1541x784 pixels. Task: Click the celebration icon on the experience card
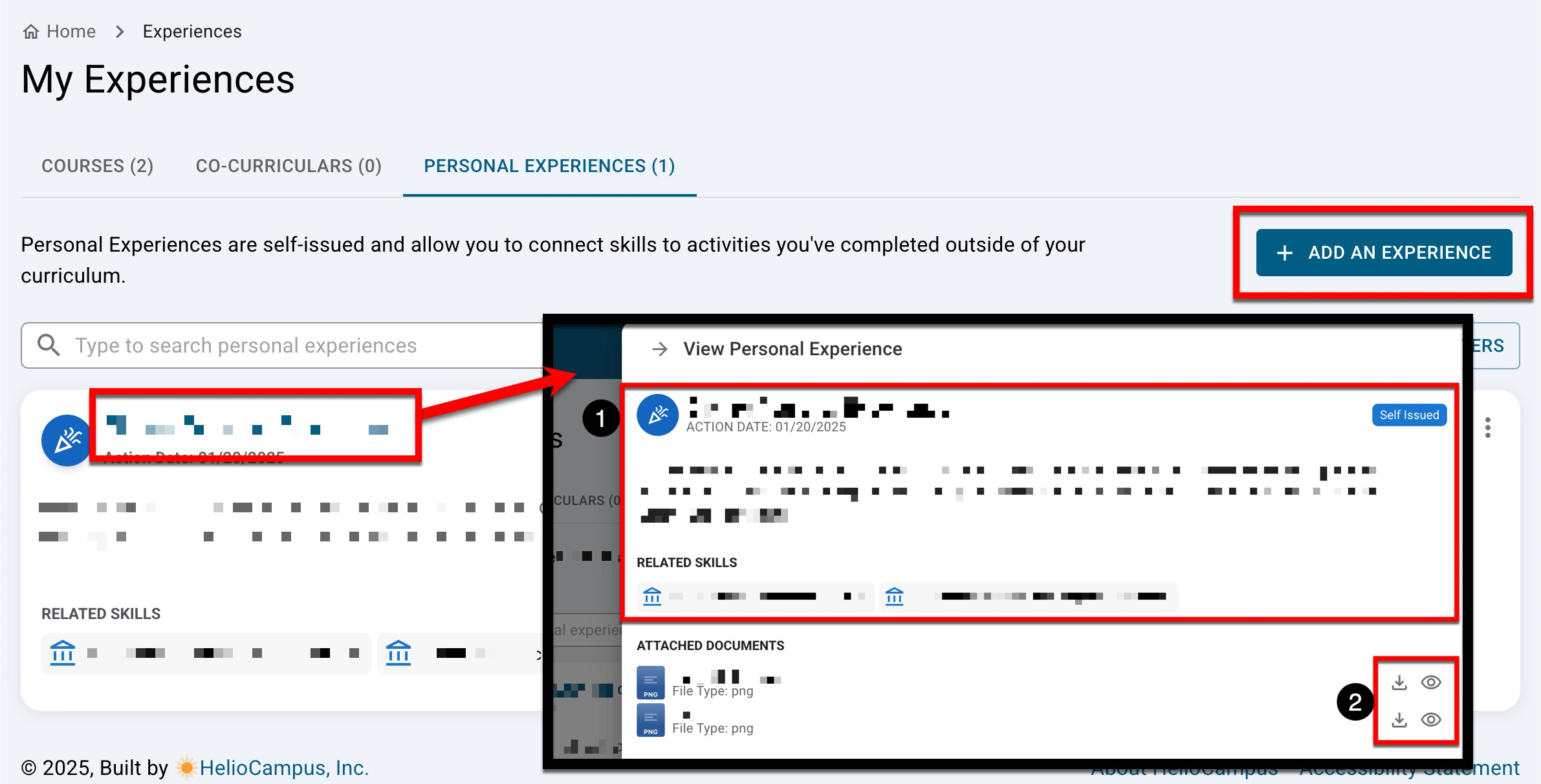(x=66, y=441)
